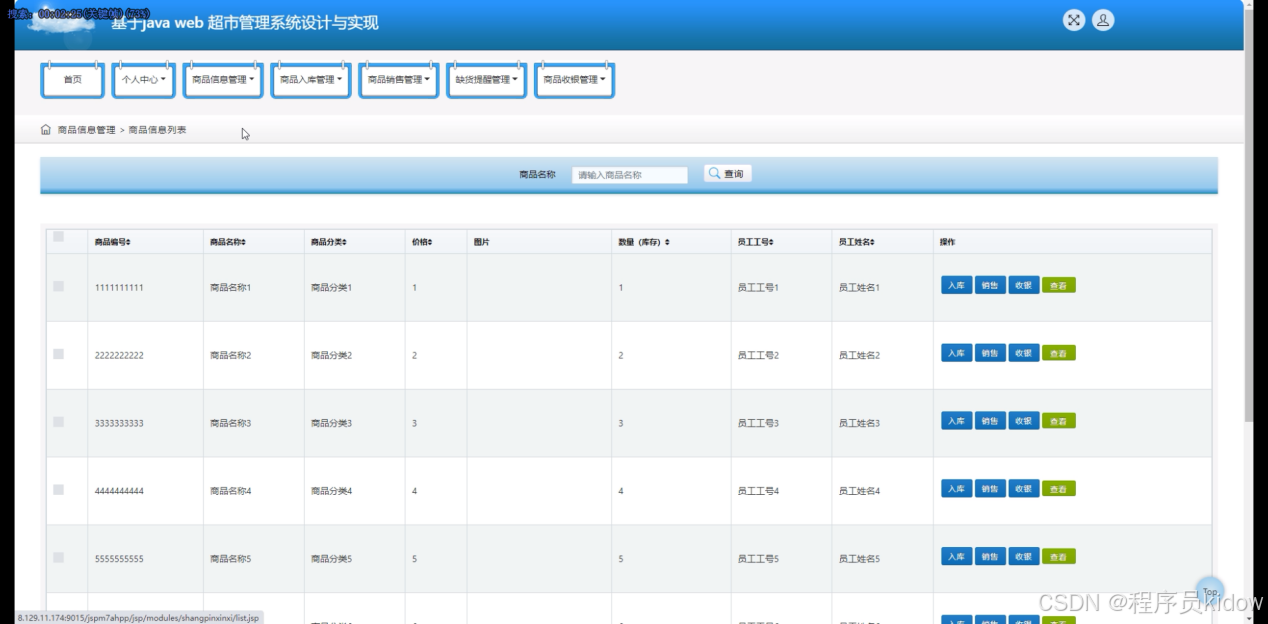Click the fullscreen toggle icon in the header
This screenshot has width=1268, height=624.
click(x=1074, y=20)
